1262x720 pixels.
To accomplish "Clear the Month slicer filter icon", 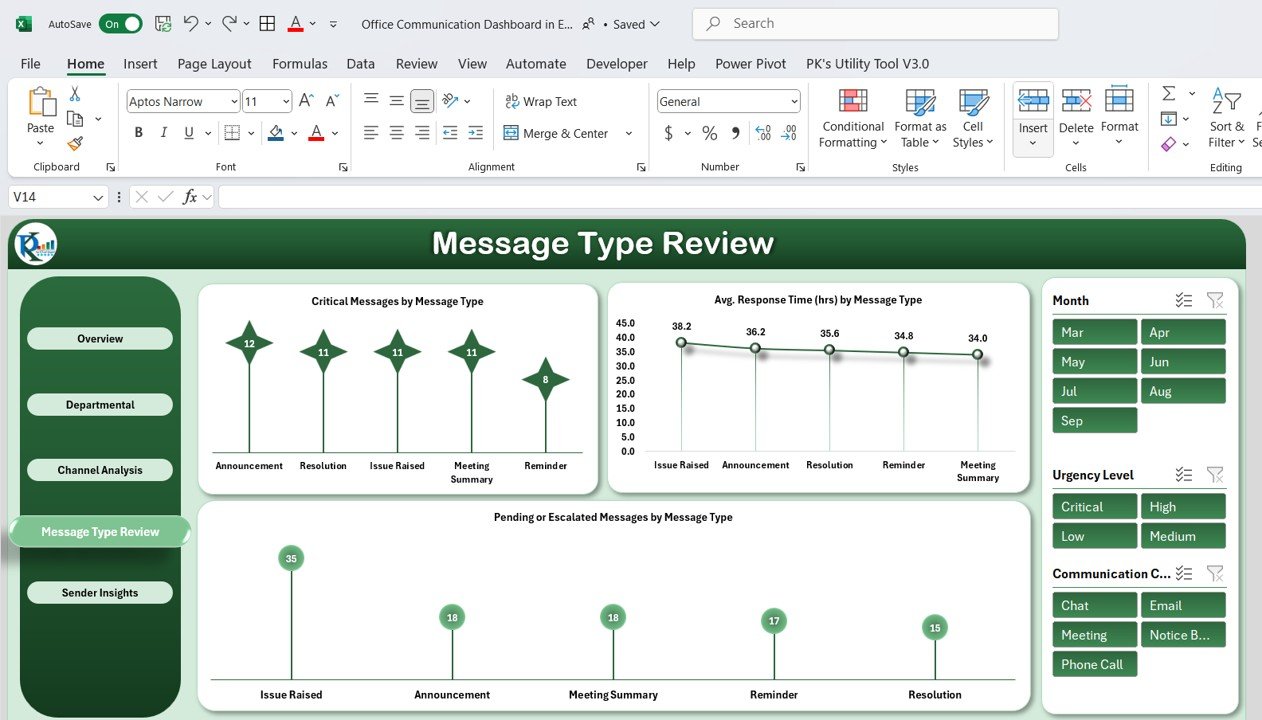I will tap(1214, 300).
